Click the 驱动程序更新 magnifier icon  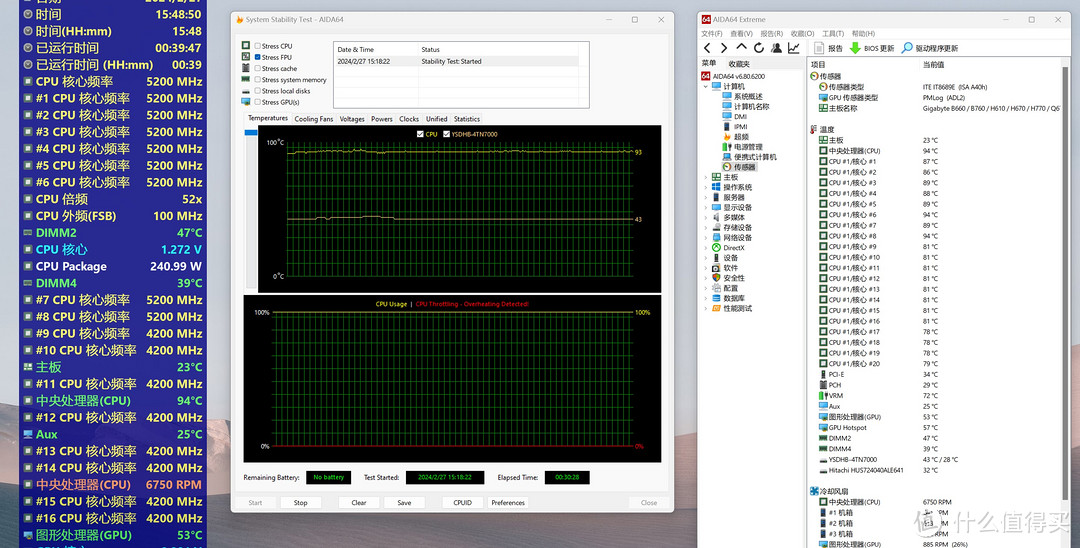(x=907, y=48)
